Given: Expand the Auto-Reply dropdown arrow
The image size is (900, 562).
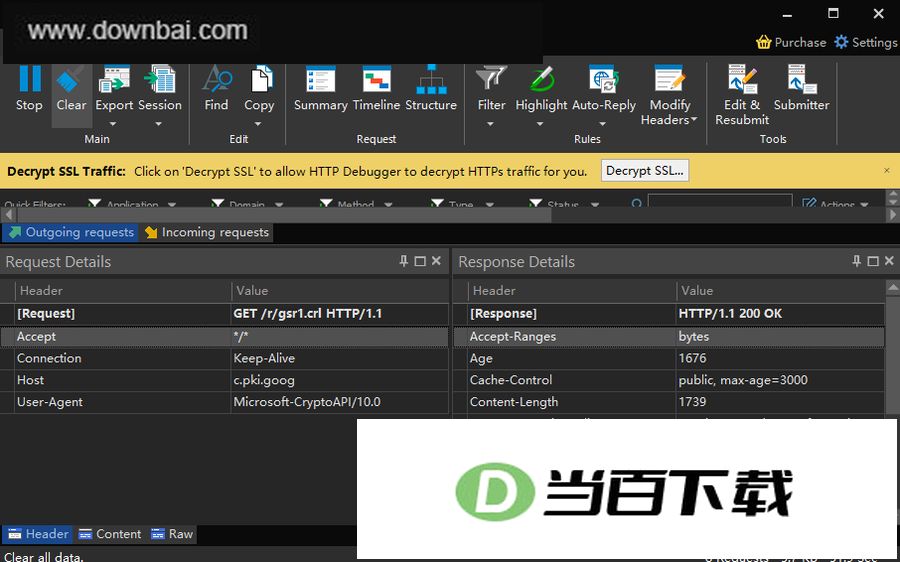Looking at the screenshot, I should 602,123.
